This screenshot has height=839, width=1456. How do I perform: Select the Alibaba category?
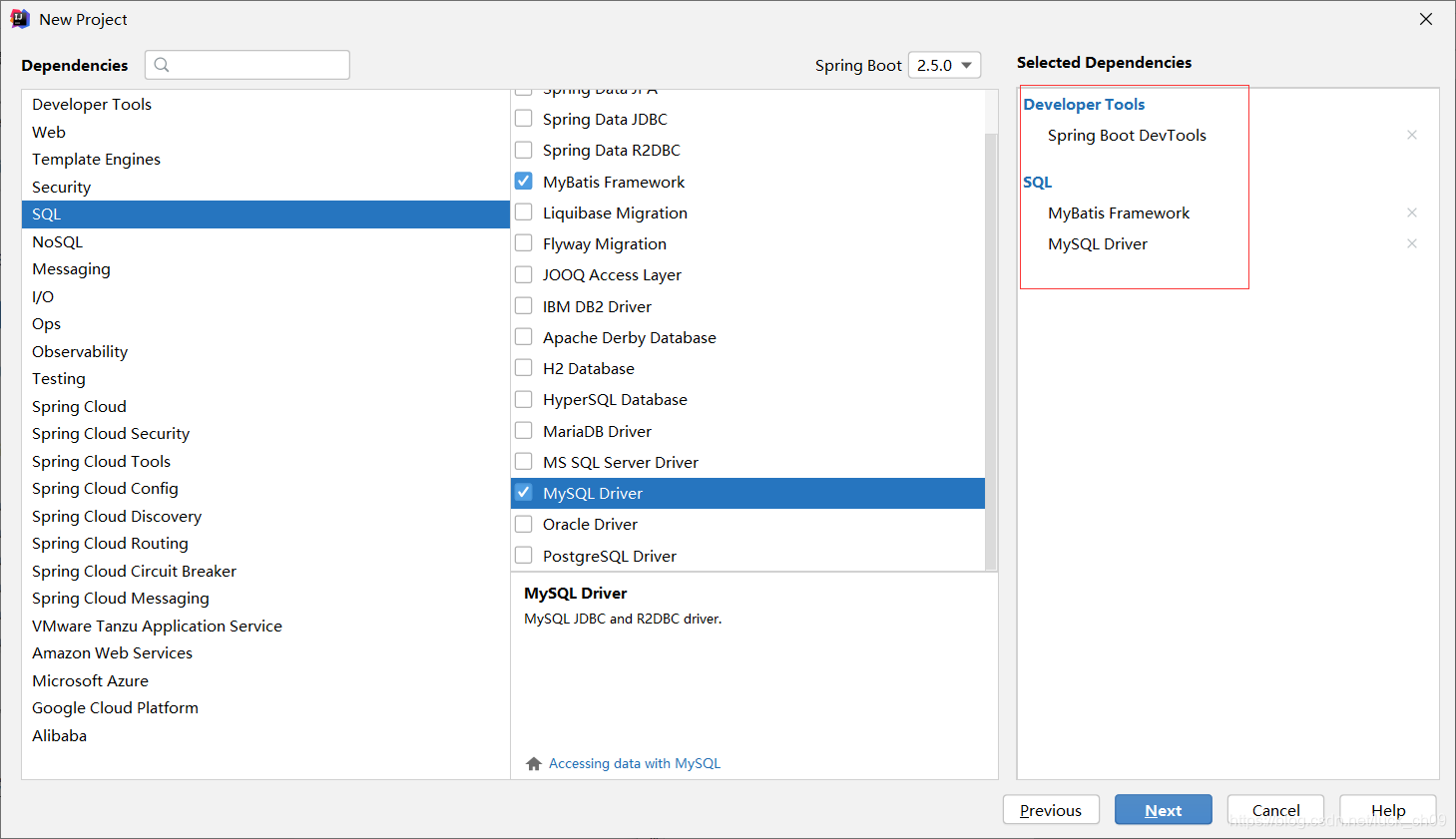(265, 735)
